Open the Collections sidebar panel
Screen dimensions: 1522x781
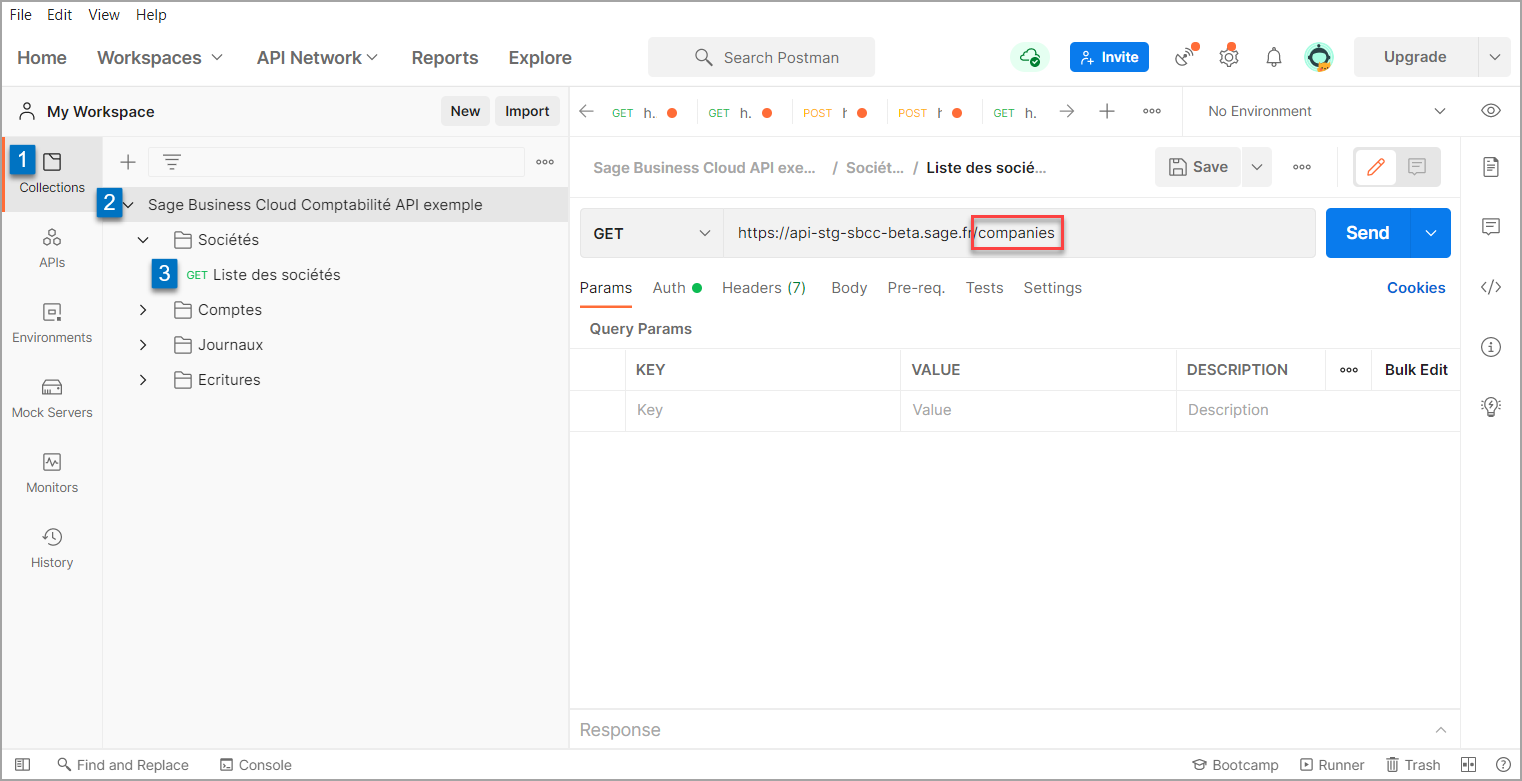52,173
